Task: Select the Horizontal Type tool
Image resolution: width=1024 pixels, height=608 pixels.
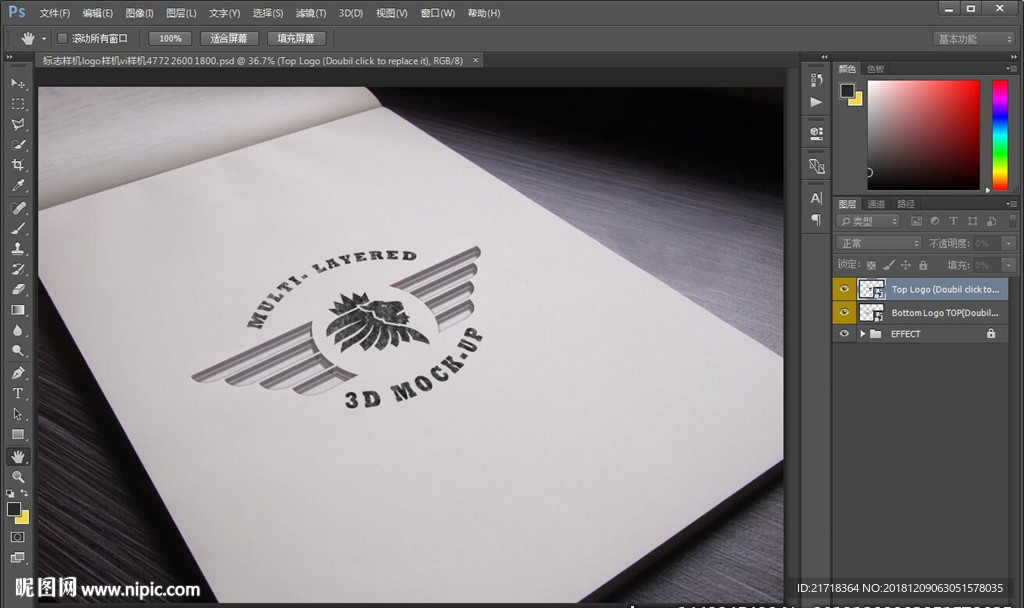Action: pos(18,393)
